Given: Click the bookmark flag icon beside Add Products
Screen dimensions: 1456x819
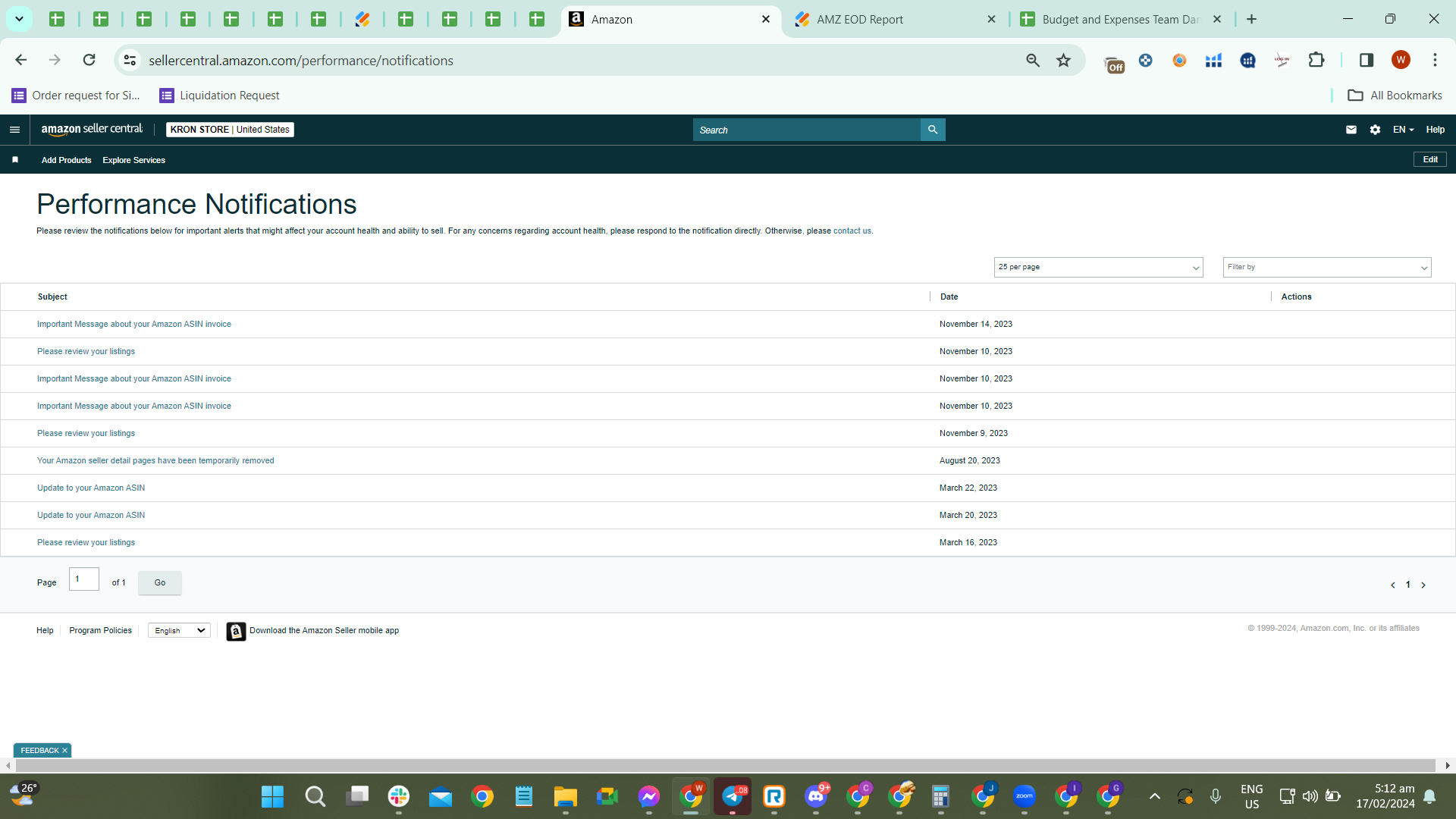Looking at the screenshot, I should [15, 160].
